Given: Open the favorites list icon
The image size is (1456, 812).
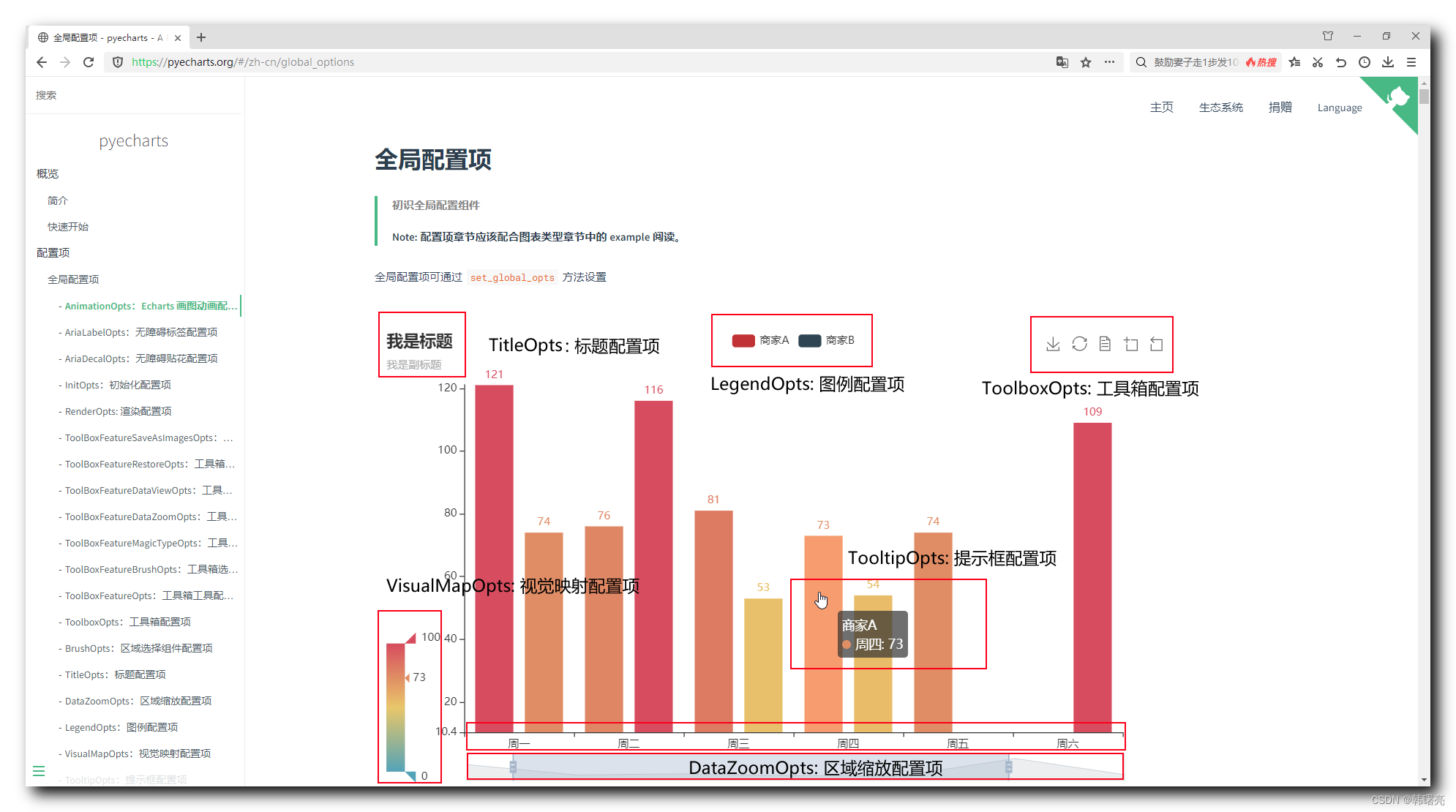Looking at the screenshot, I should point(1294,62).
